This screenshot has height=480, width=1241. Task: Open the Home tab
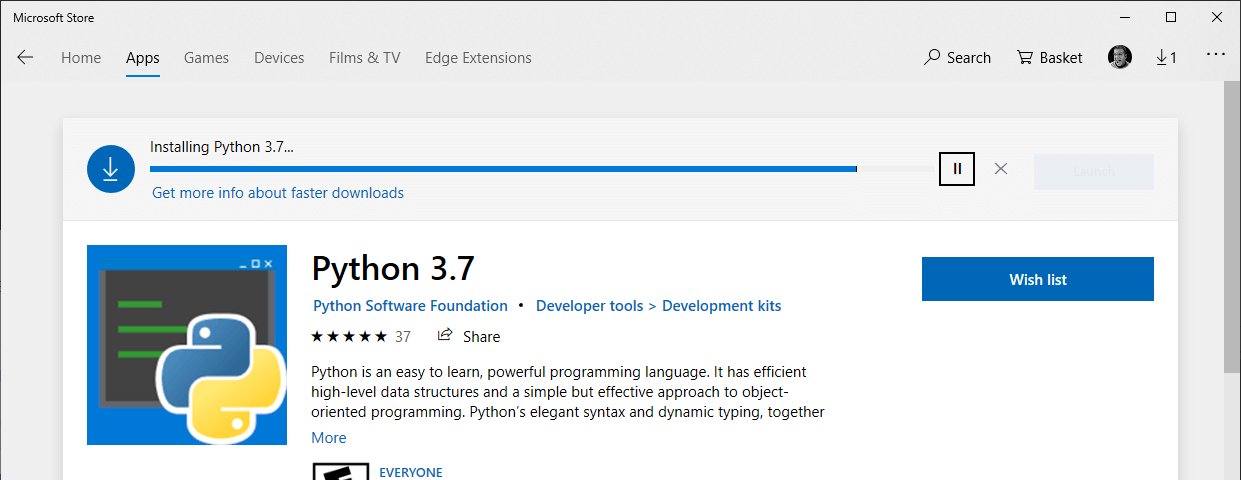(x=81, y=58)
